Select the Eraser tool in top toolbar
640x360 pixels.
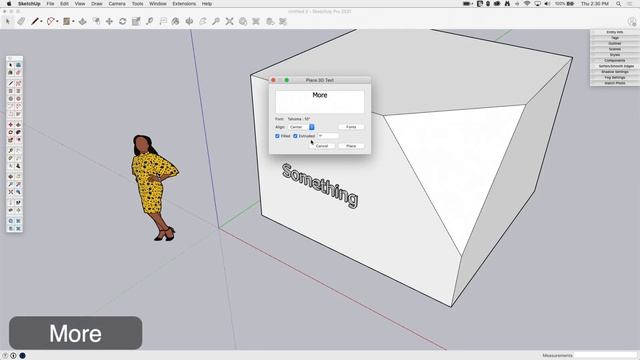pos(21,21)
